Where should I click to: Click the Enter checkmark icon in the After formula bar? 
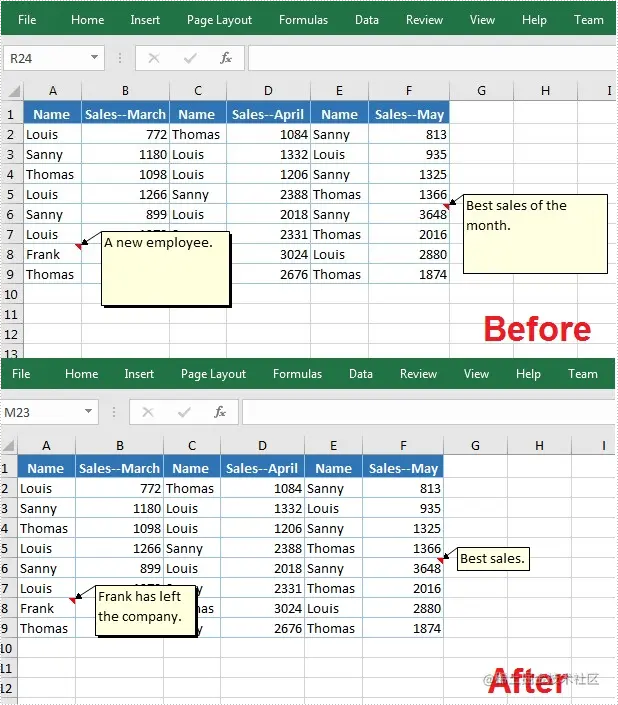184,412
